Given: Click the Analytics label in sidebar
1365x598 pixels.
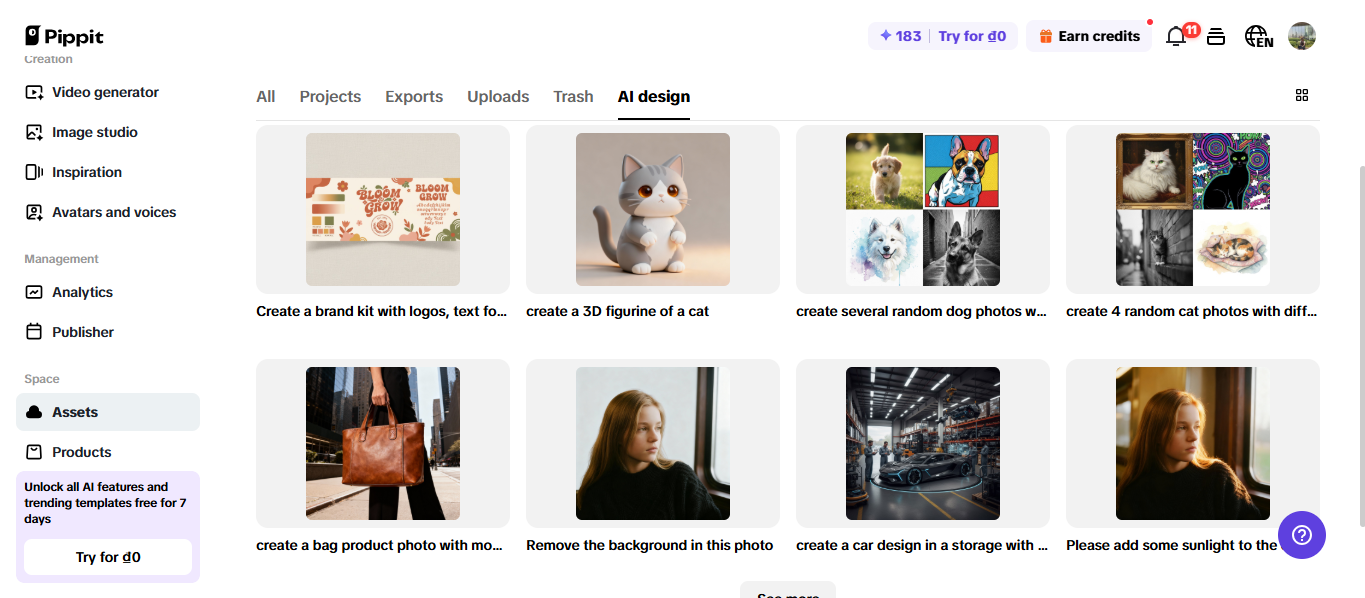Looking at the screenshot, I should [x=83, y=292].
